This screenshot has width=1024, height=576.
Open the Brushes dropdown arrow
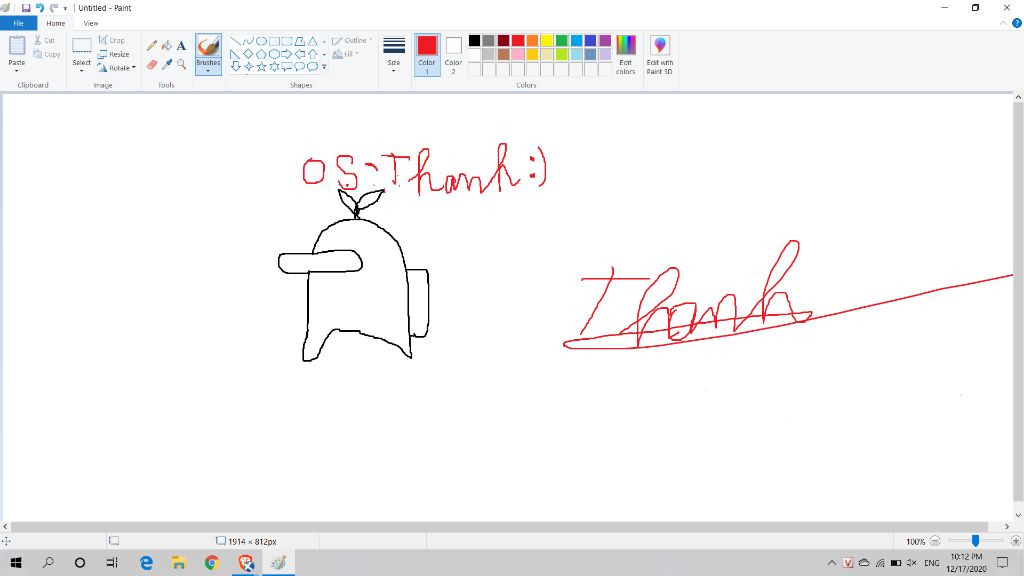(x=208, y=71)
